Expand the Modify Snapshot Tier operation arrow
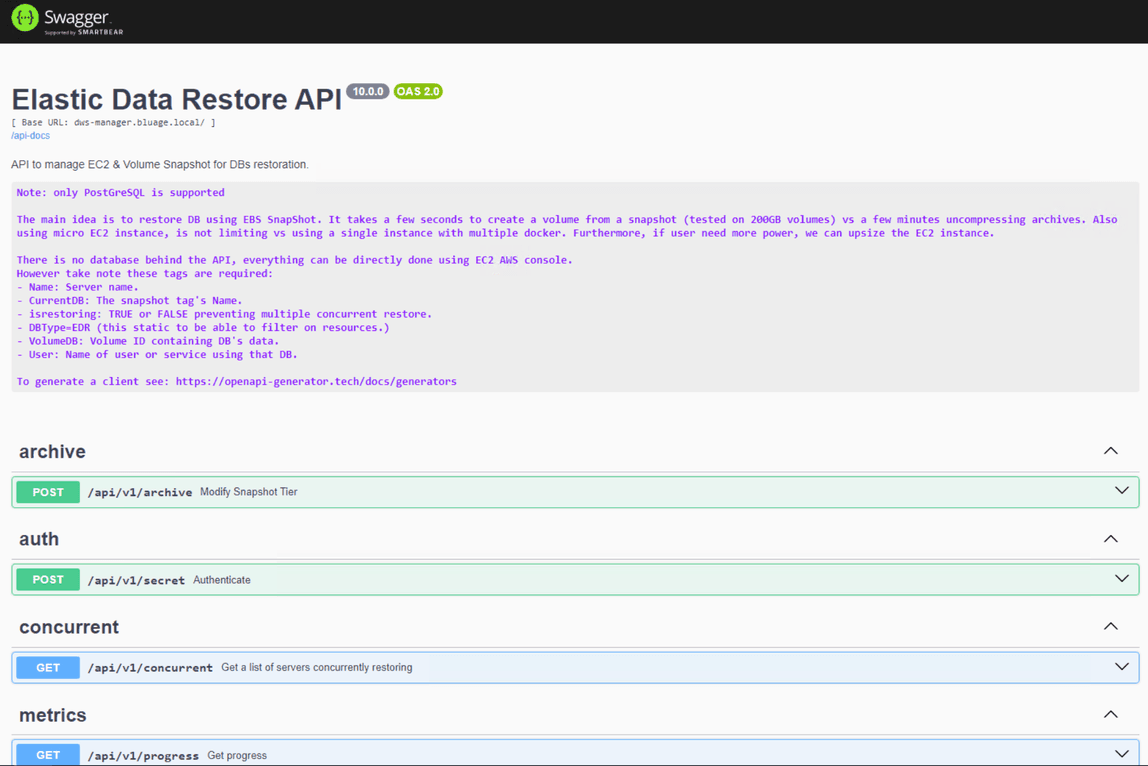 [1121, 491]
